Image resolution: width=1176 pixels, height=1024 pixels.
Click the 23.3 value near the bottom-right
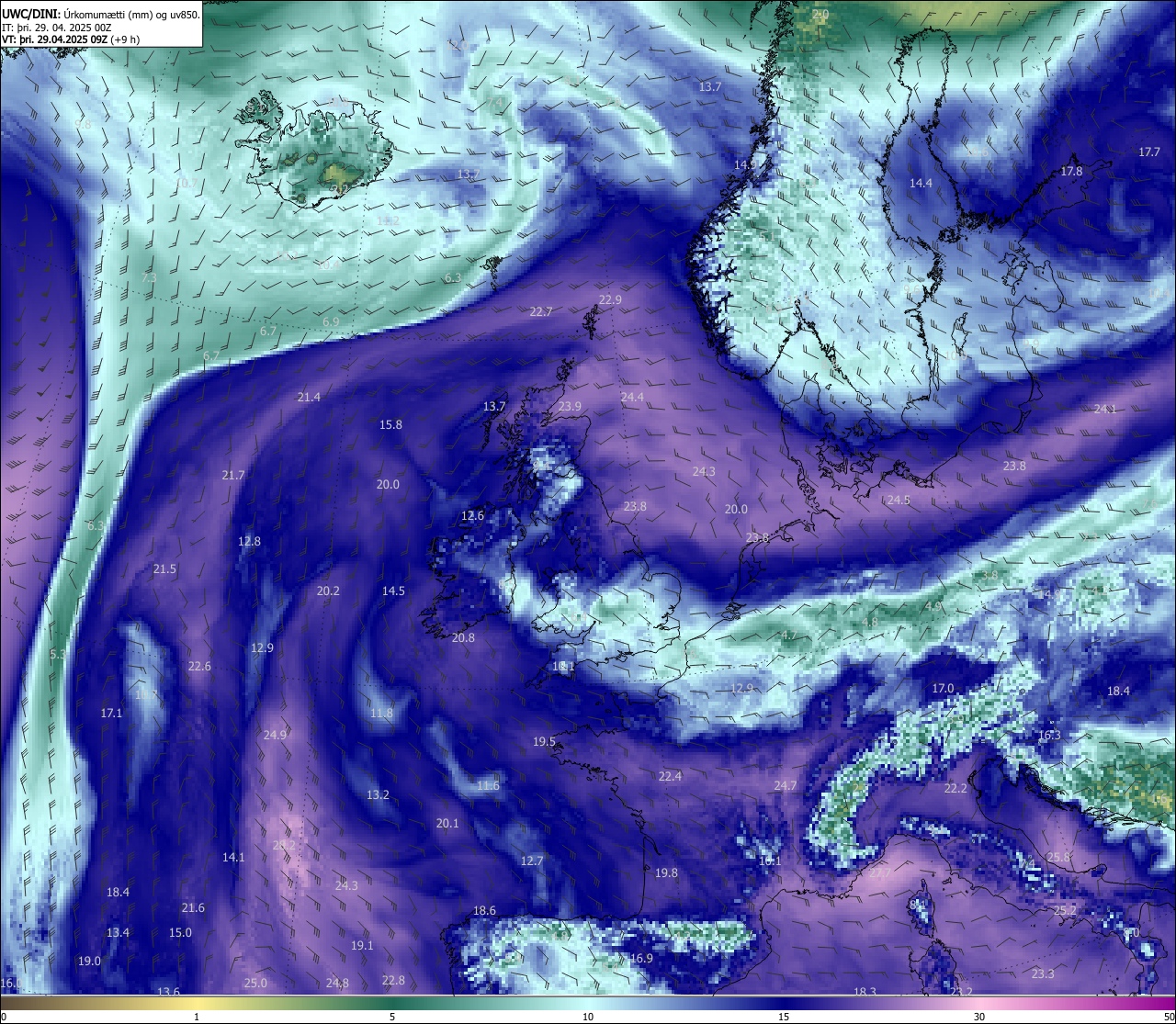click(x=1043, y=974)
